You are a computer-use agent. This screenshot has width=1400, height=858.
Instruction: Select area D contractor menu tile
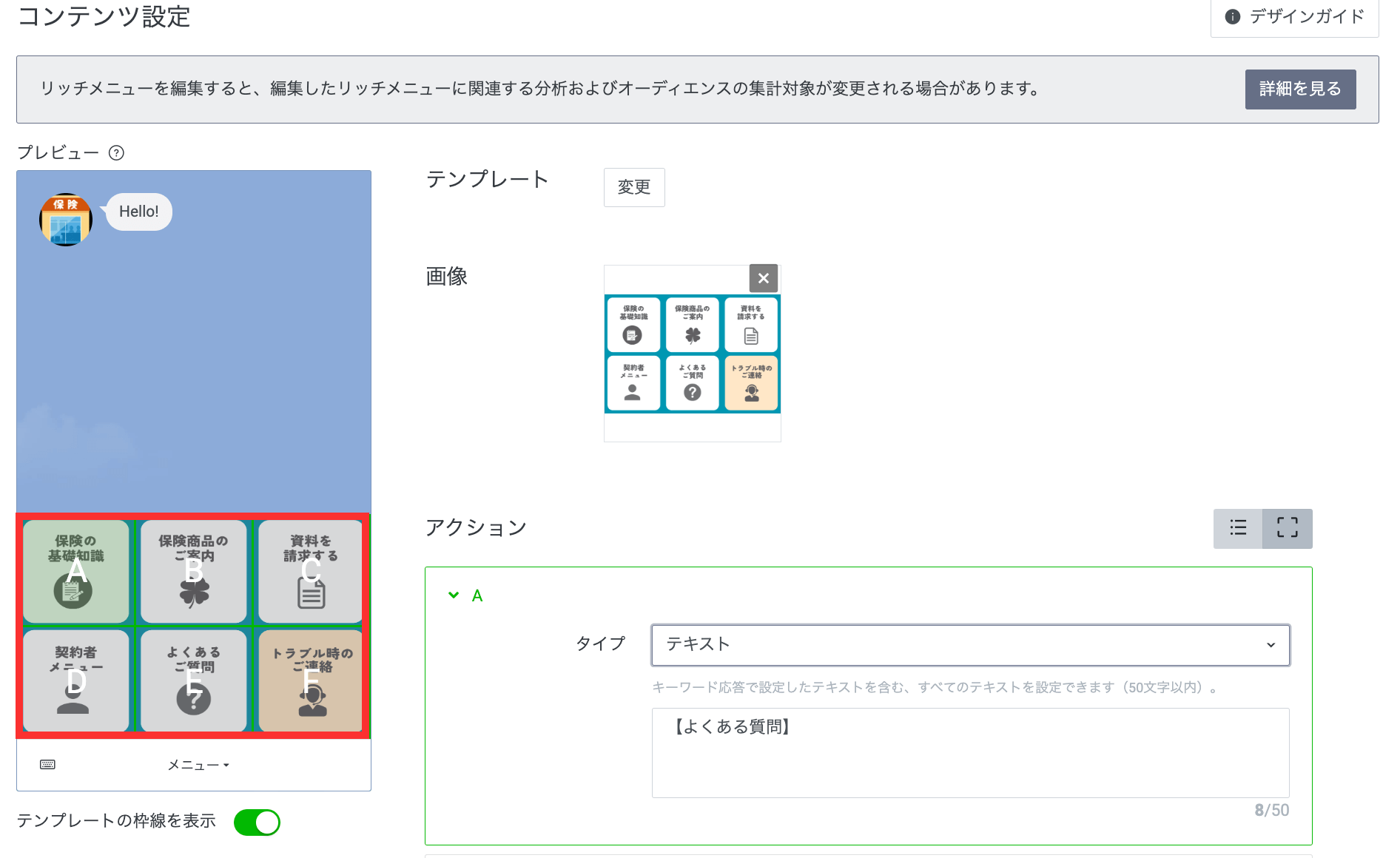click(76, 680)
